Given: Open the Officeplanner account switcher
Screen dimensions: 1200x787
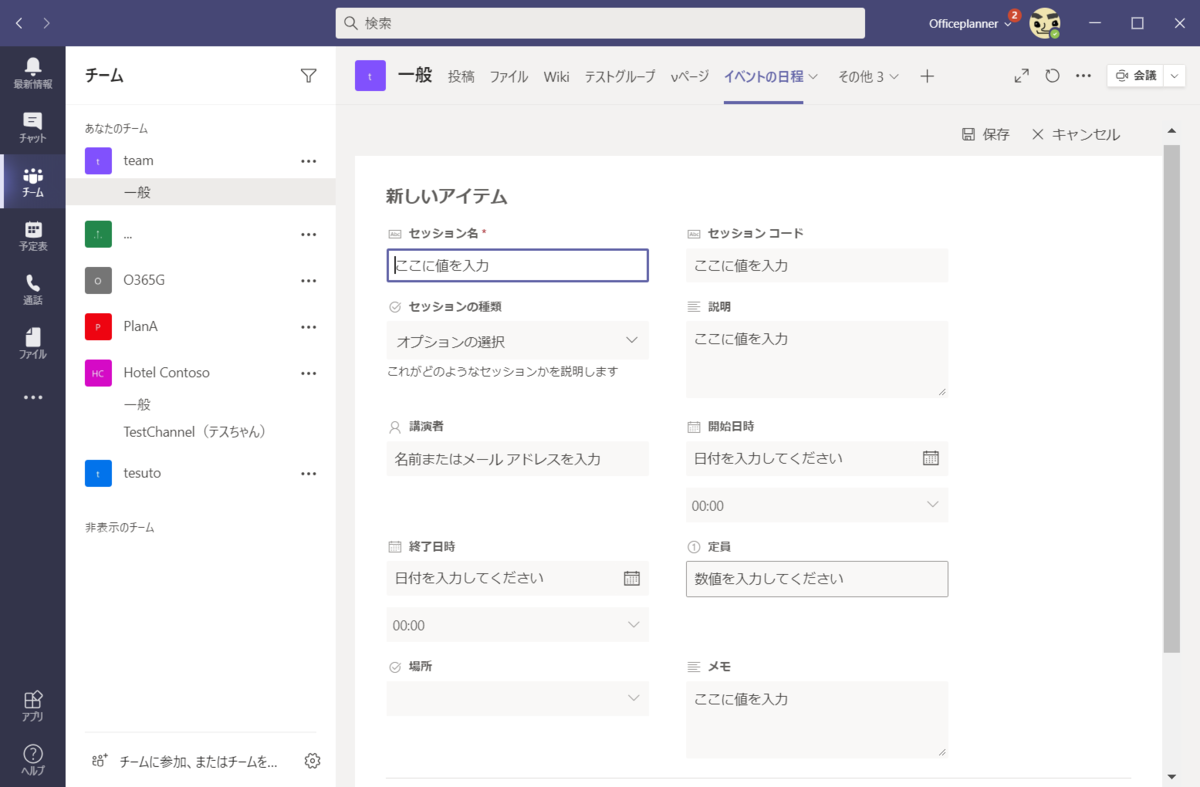Looking at the screenshot, I should coord(969,23).
